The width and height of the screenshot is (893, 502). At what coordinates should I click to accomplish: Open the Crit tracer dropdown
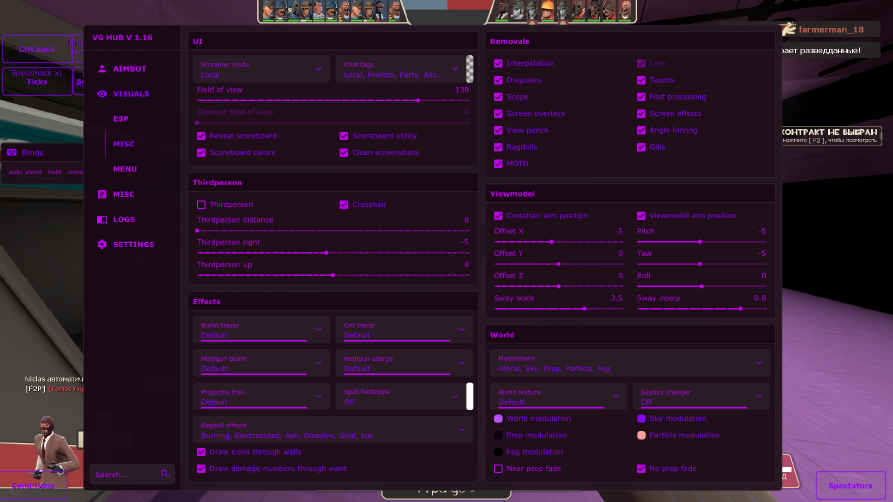coord(404,330)
